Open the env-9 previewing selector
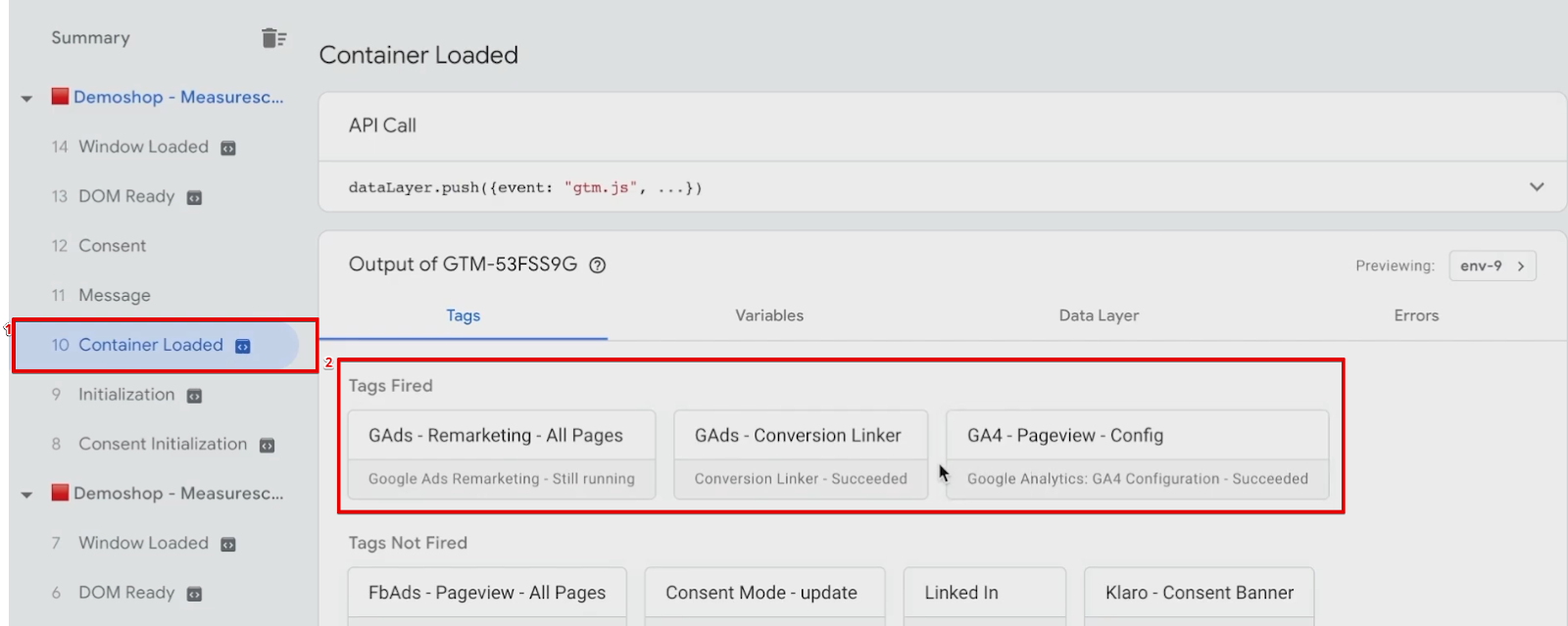The width and height of the screenshot is (1568, 626). pyautogui.click(x=1493, y=265)
